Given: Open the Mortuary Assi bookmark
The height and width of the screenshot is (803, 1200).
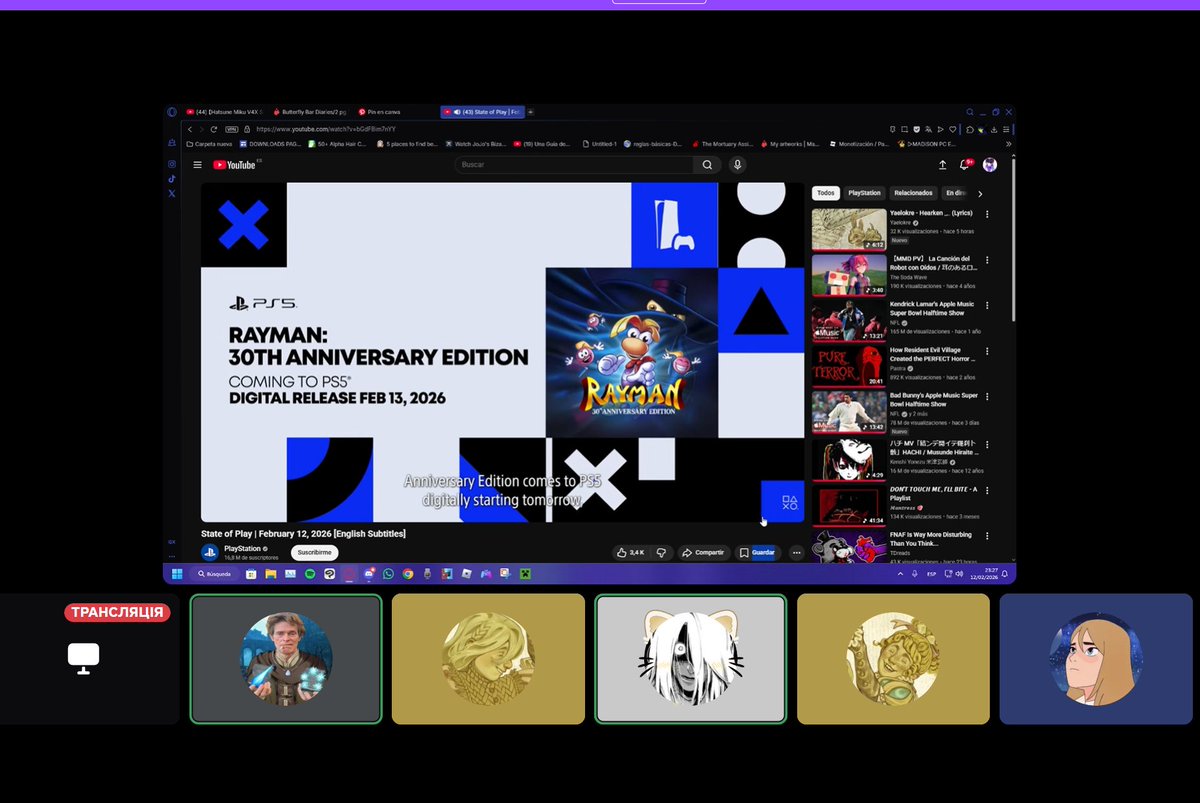Looking at the screenshot, I should click(721, 144).
